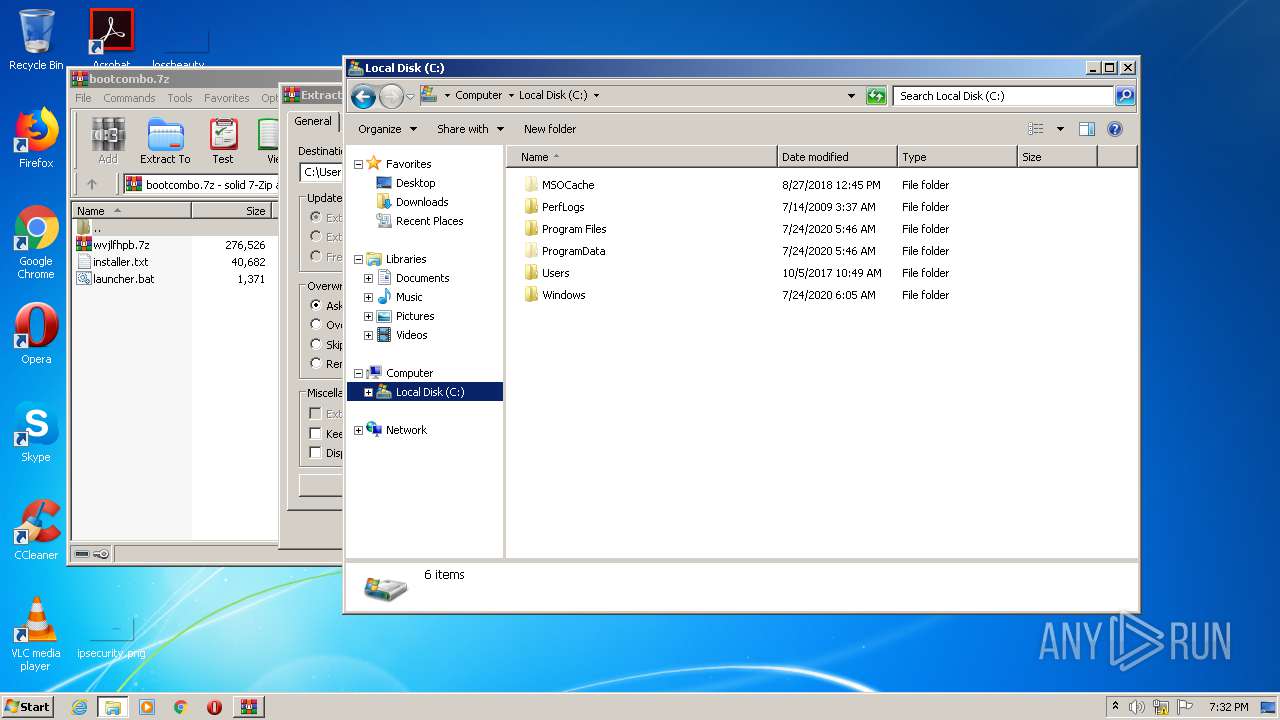Viewport: 1280px width, 720px height.
Task: Select the Ask overwrite radio option
Action: click(316, 305)
